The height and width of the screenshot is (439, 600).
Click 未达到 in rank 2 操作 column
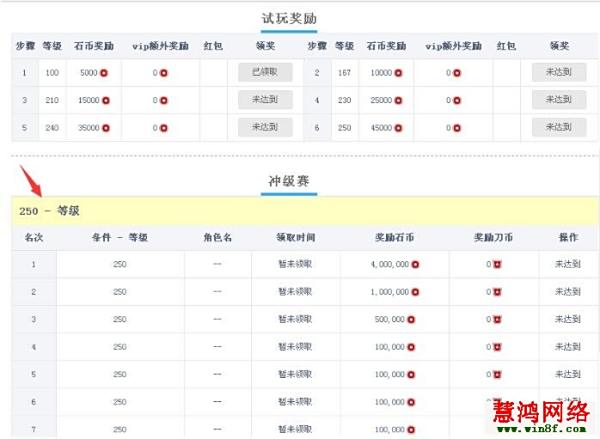click(x=568, y=292)
